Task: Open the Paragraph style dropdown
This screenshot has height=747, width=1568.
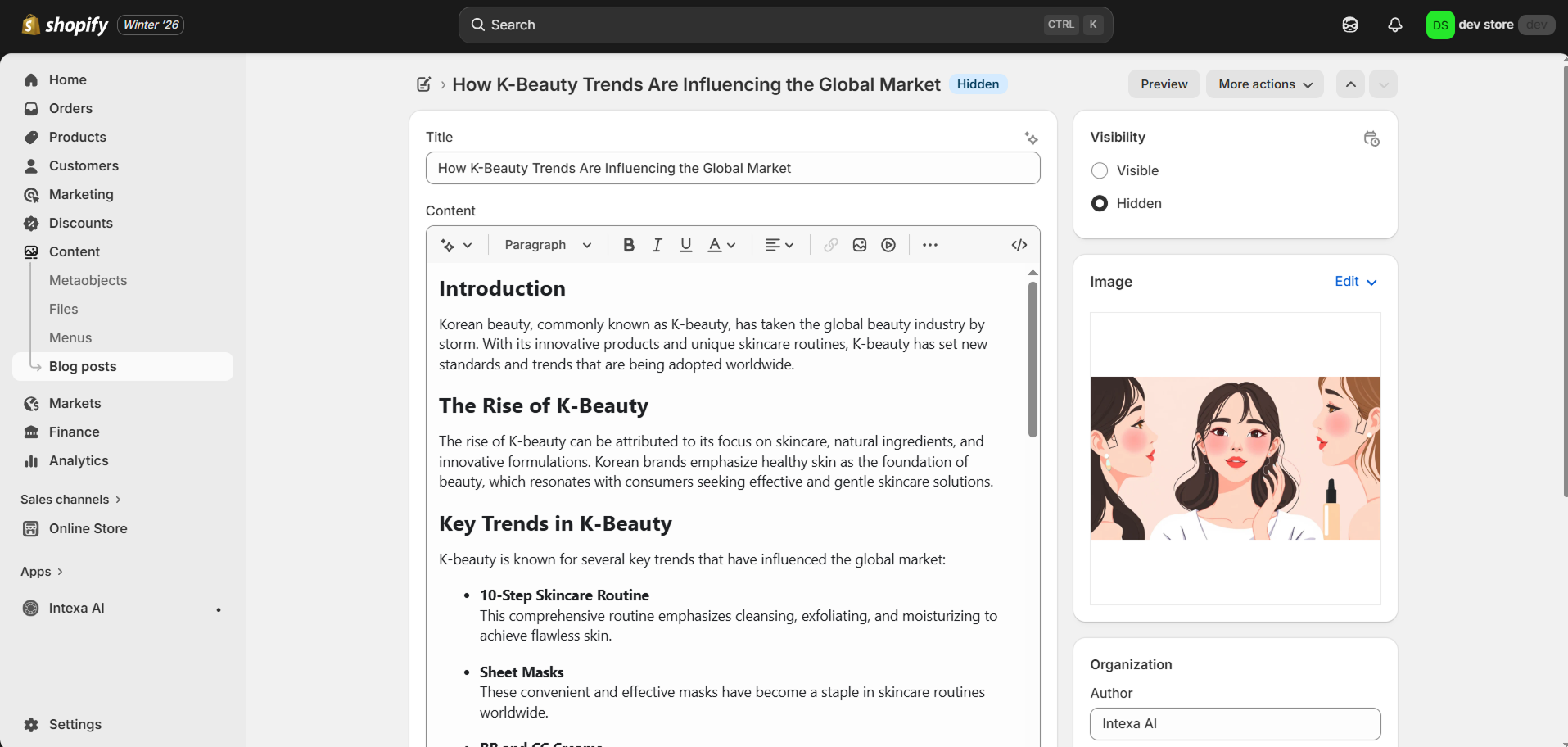Action: click(x=548, y=245)
